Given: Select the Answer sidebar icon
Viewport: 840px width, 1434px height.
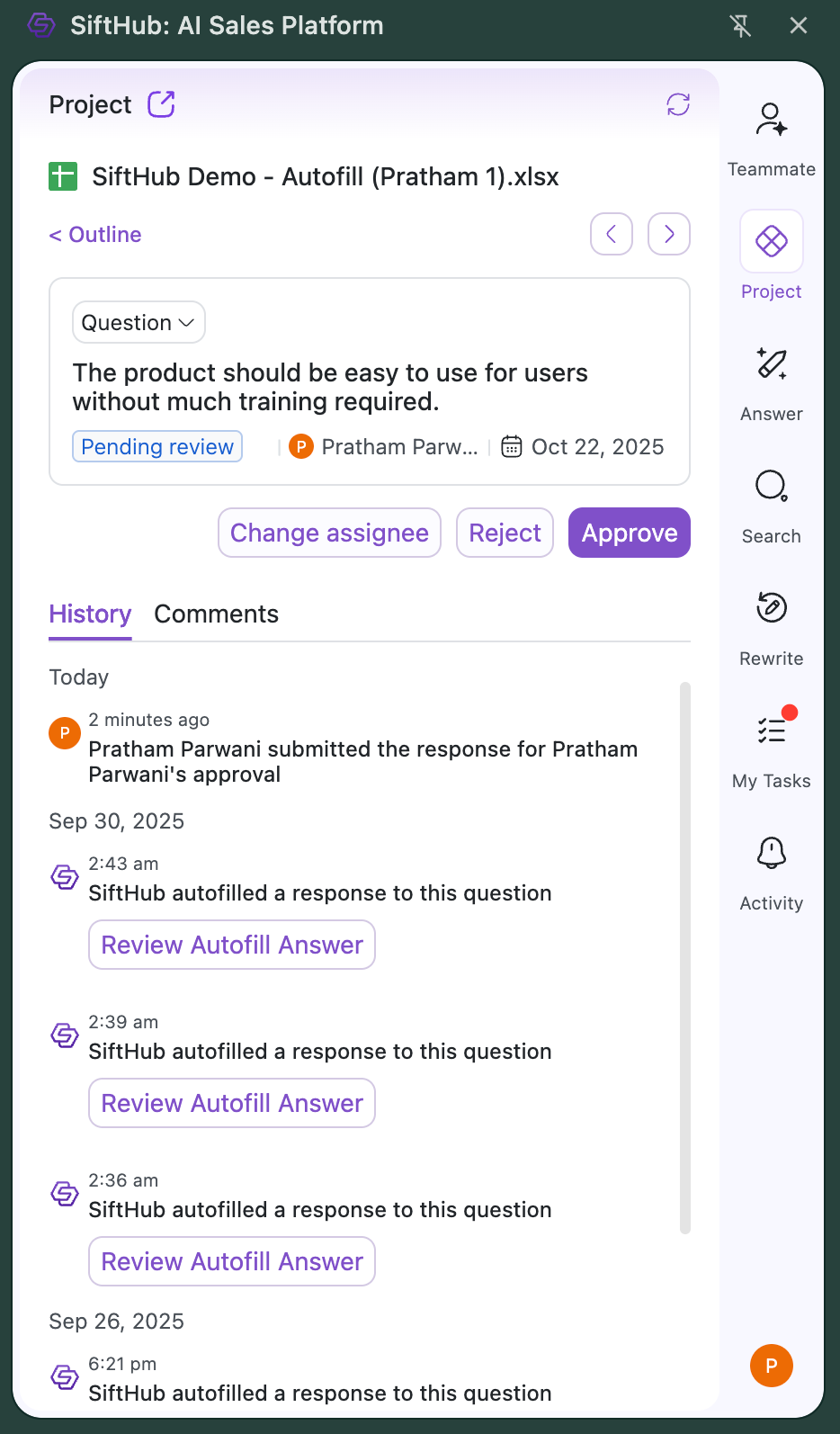Looking at the screenshot, I should pyautogui.click(x=771, y=364).
